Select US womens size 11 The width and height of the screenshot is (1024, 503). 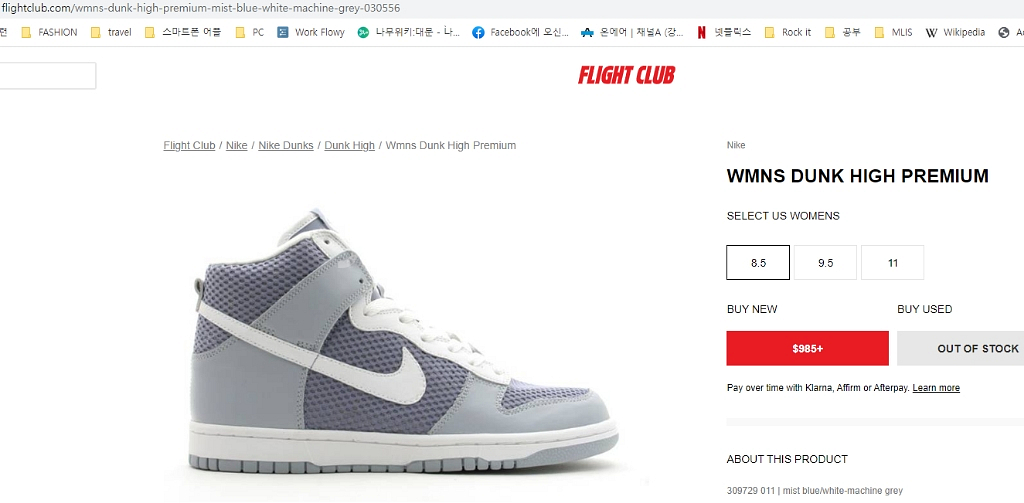point(893,263)
